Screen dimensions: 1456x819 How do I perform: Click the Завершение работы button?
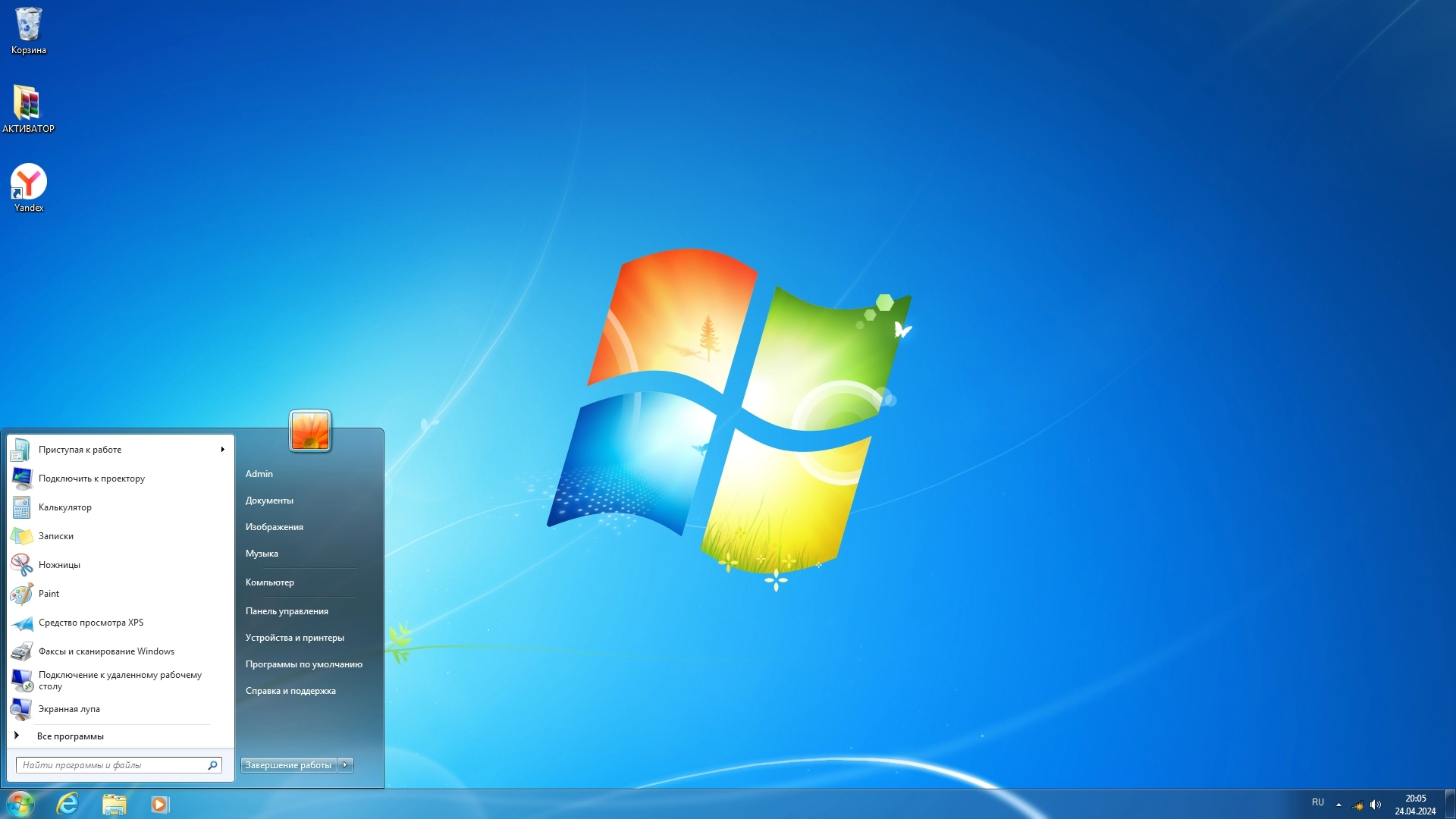point(287,764)
